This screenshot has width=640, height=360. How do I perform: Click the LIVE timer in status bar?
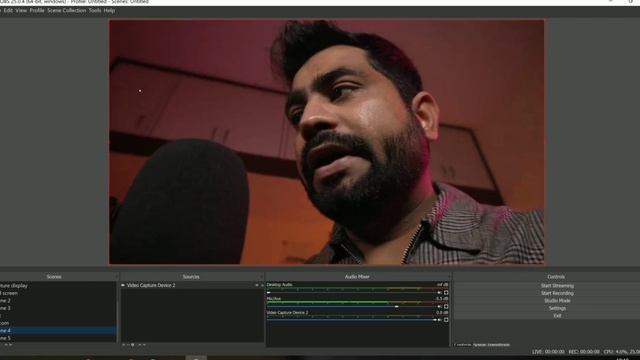[x=548, y=351]
